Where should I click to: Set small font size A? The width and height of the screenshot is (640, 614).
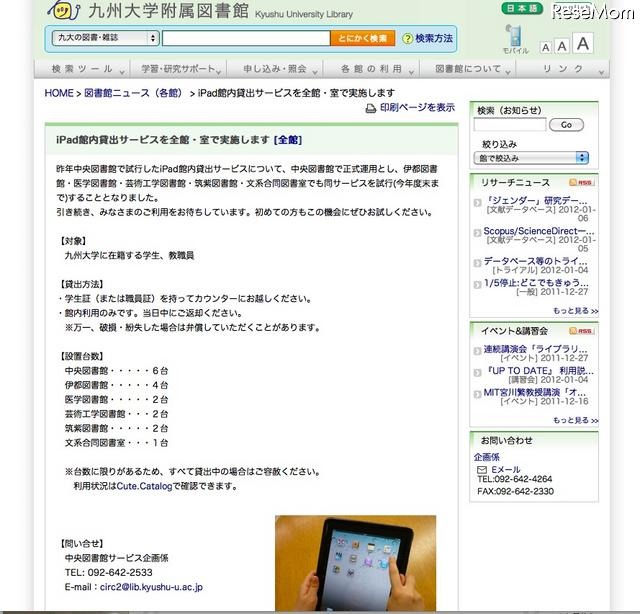545,48
